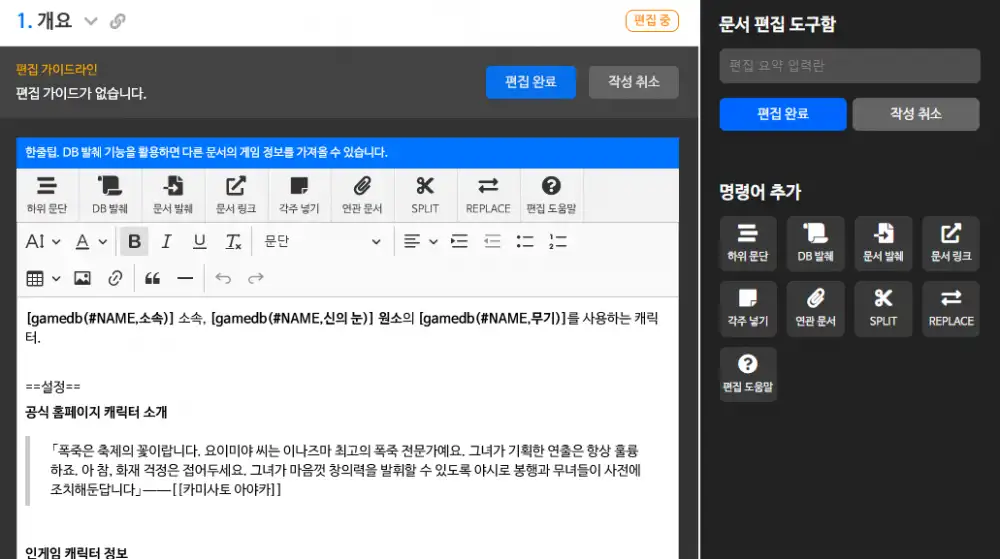Click the link icon beside the 1. 개요 heading

pyautogui.click(x=117, y=21)
